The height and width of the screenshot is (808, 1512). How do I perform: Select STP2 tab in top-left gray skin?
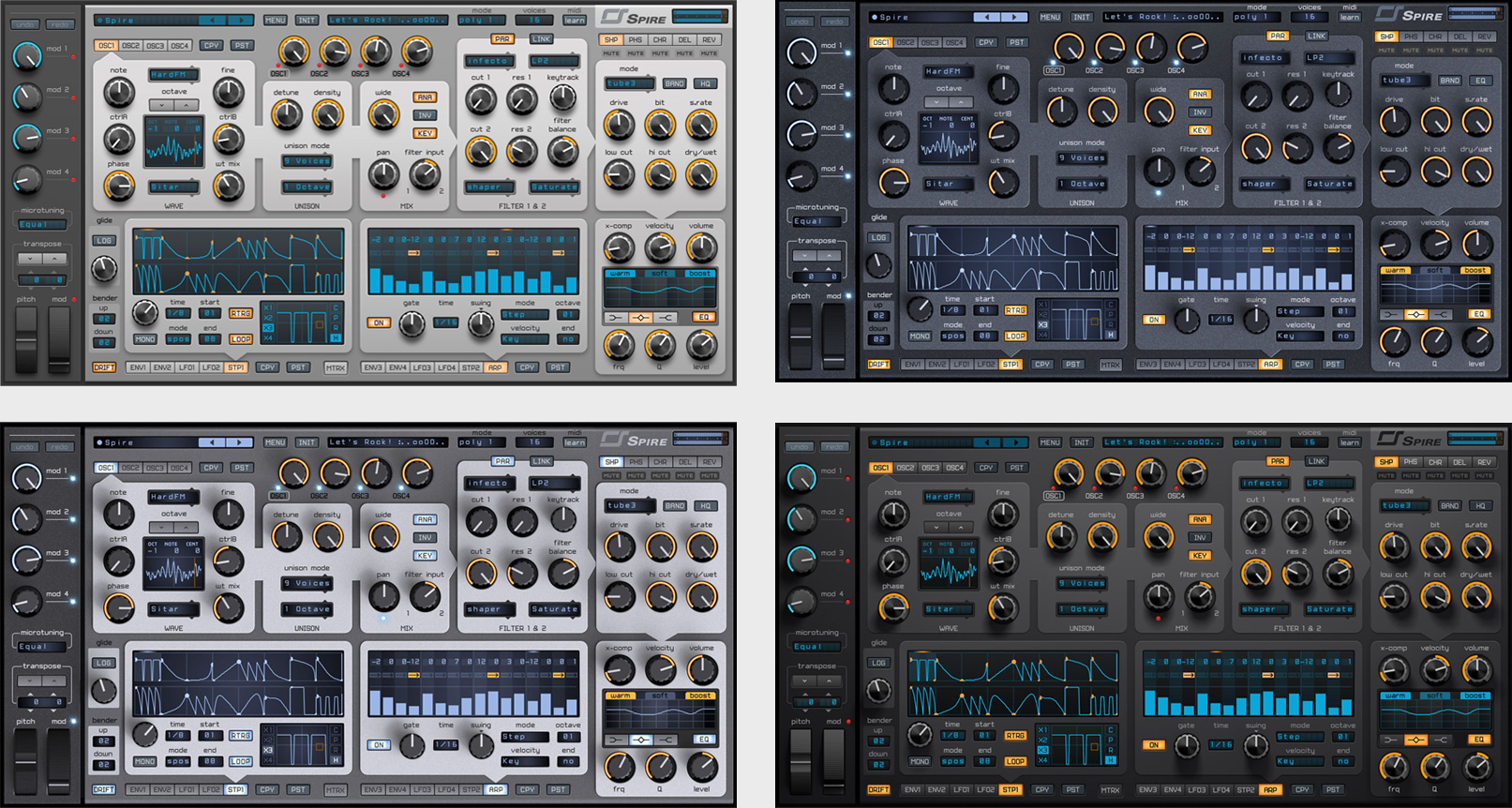pos(471,367)
